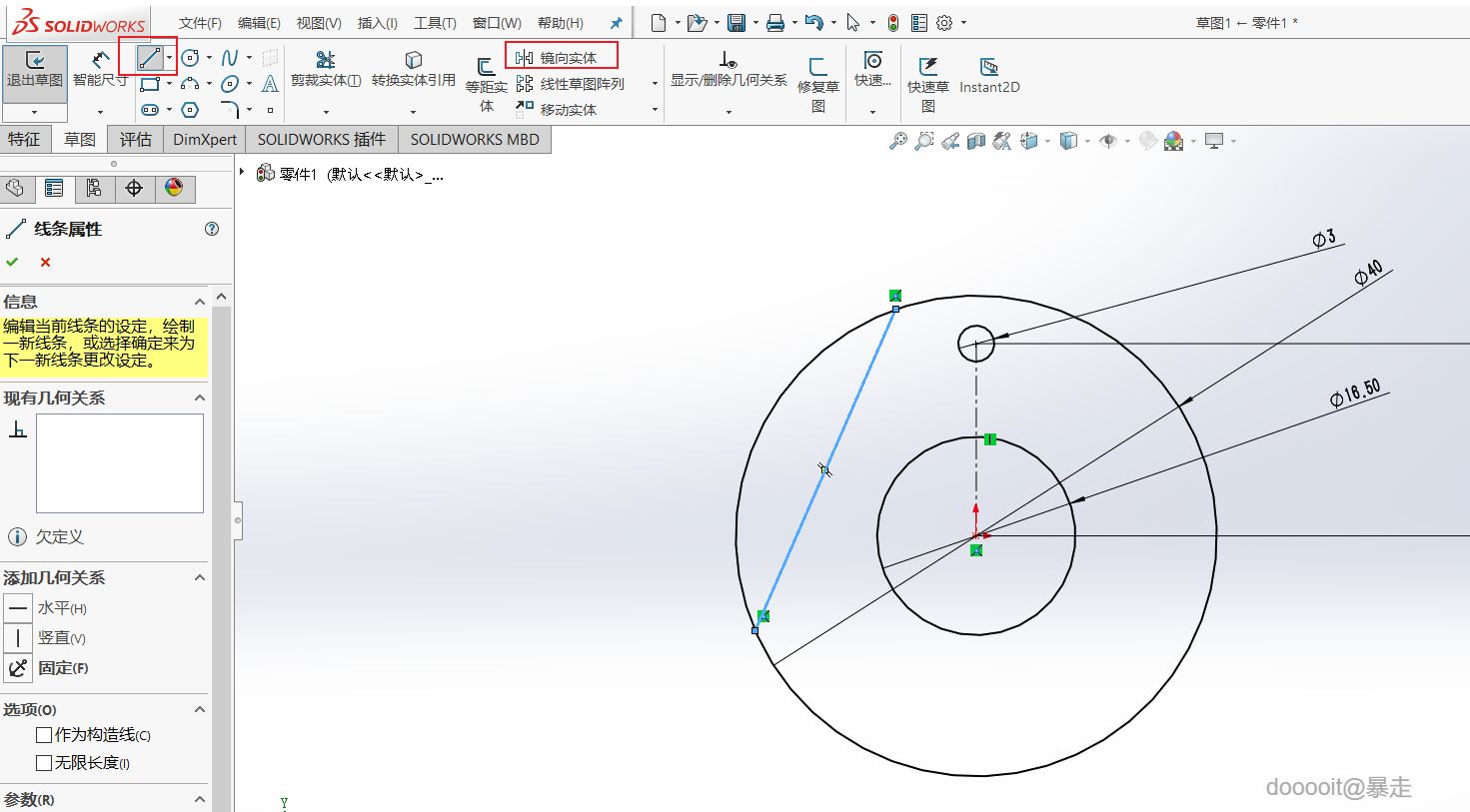Image resolution: width=1470 pixels, height=812 pixels.
Task: Click the Smart Dimension (智能尺寸) tool
Action: pos(100,69)
